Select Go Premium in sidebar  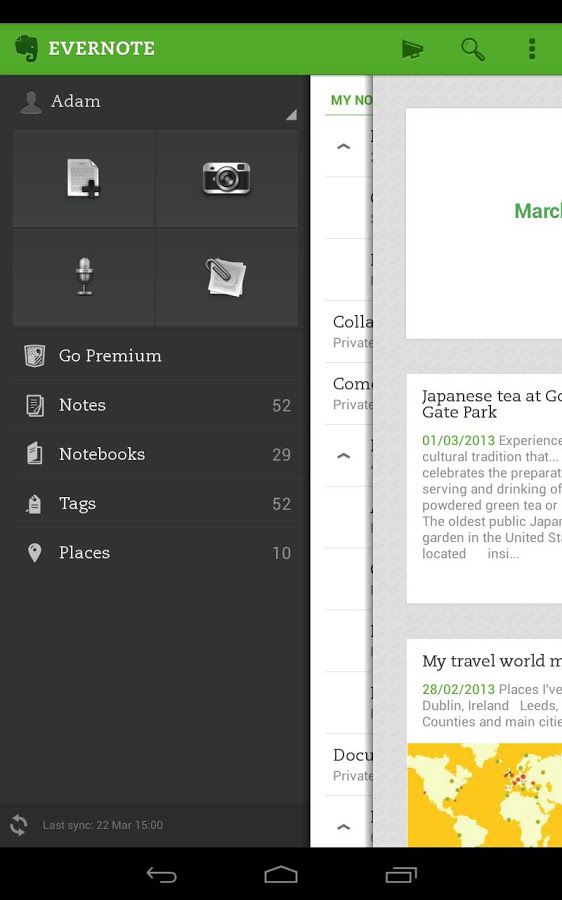click(x=155, y=356)
